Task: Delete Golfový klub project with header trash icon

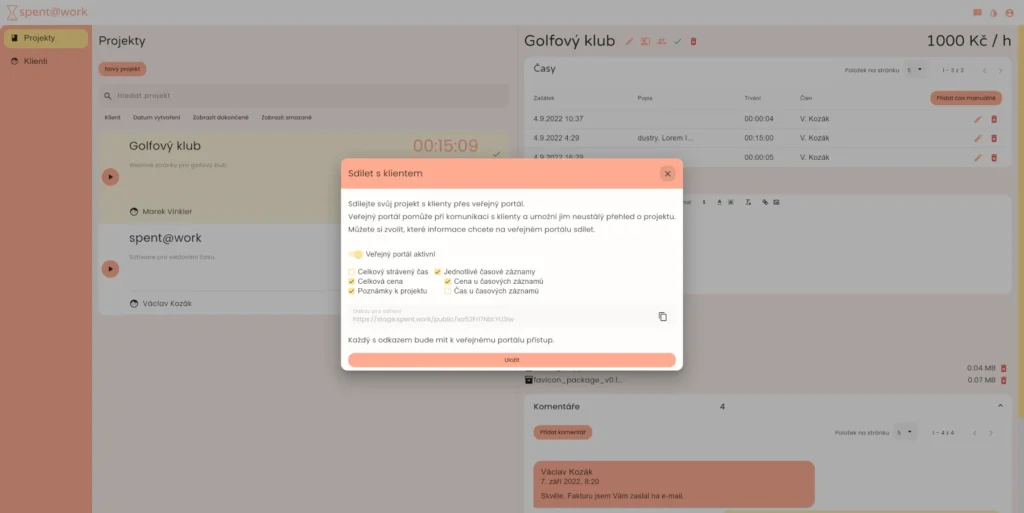Action: click(694, 41)
